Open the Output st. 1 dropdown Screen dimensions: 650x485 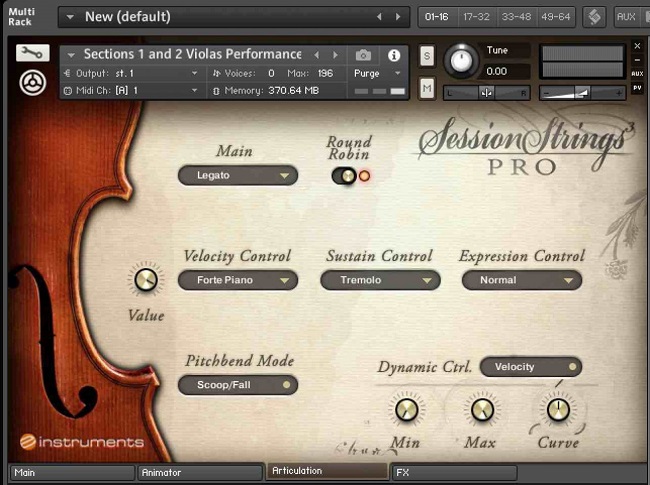132,73
